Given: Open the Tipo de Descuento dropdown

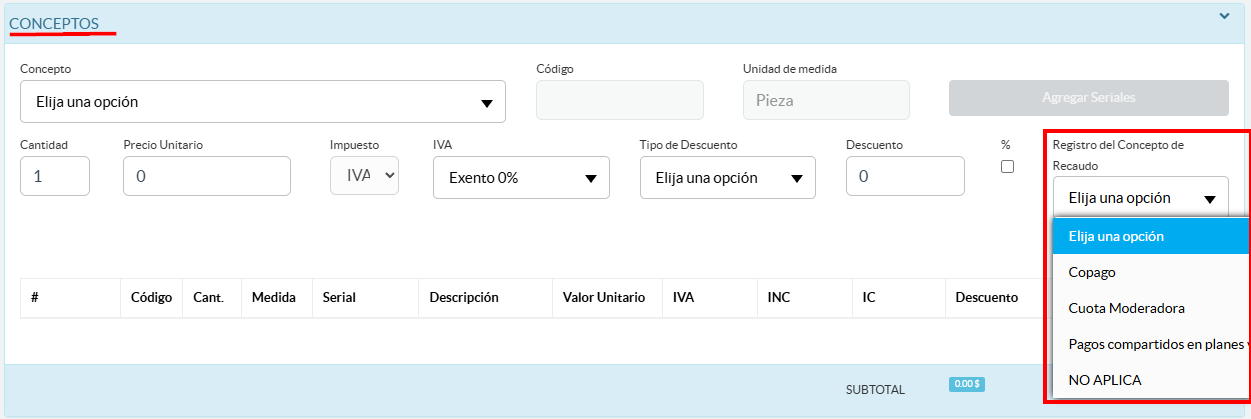Looking at the screenshot, I should click(x=727, y=178).
